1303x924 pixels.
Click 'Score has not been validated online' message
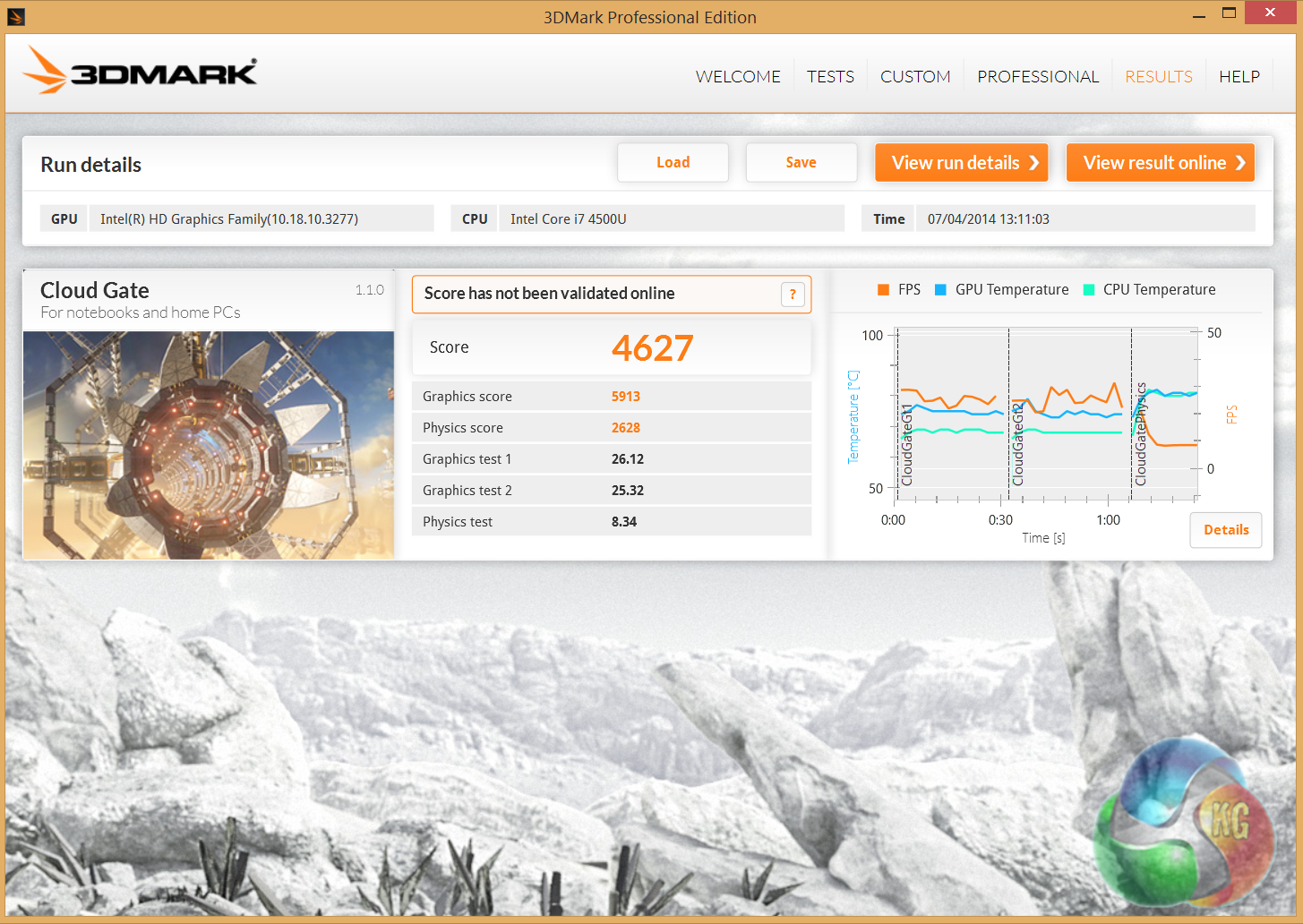pos(550,294)
